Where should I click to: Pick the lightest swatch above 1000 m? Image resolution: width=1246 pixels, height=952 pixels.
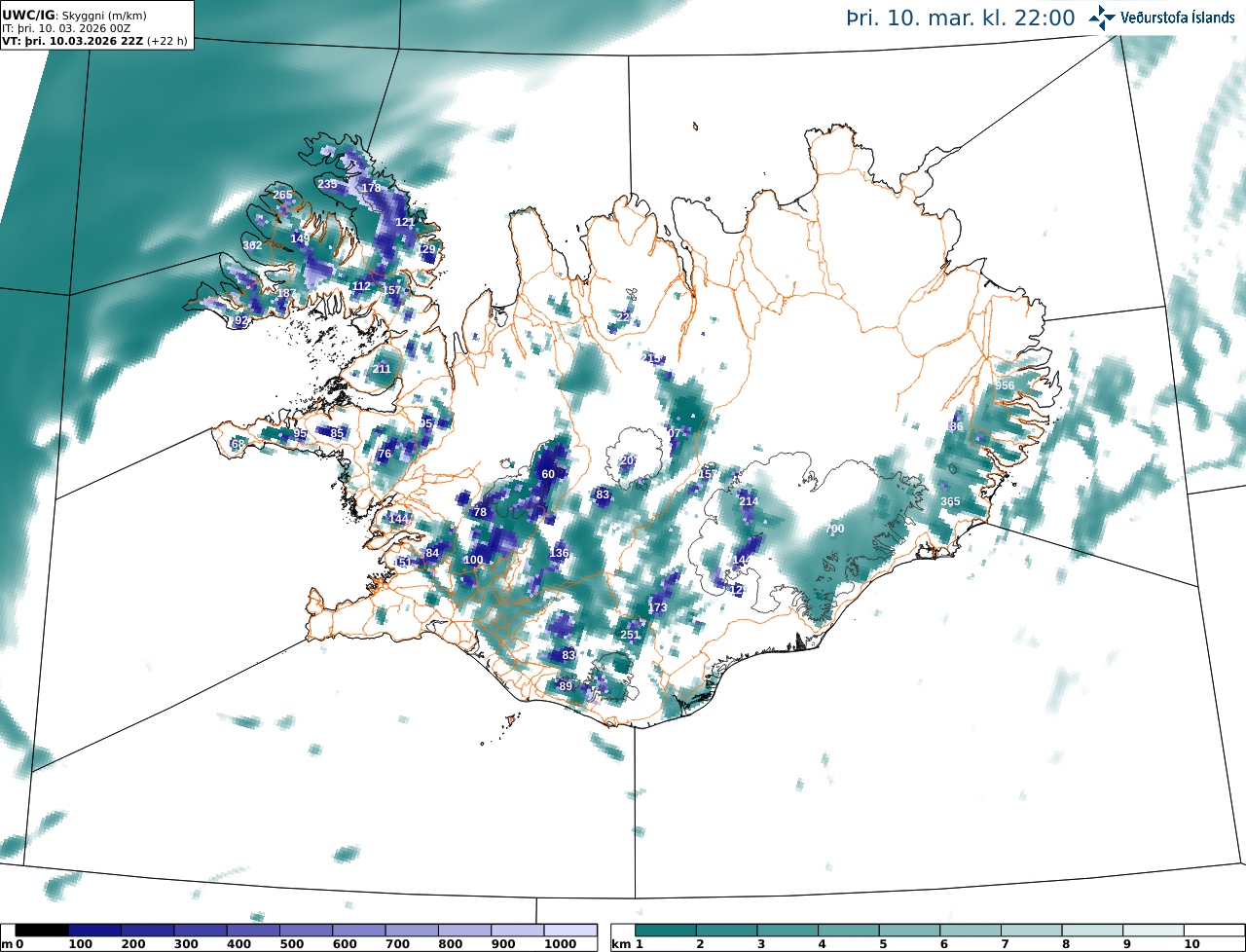570,931
